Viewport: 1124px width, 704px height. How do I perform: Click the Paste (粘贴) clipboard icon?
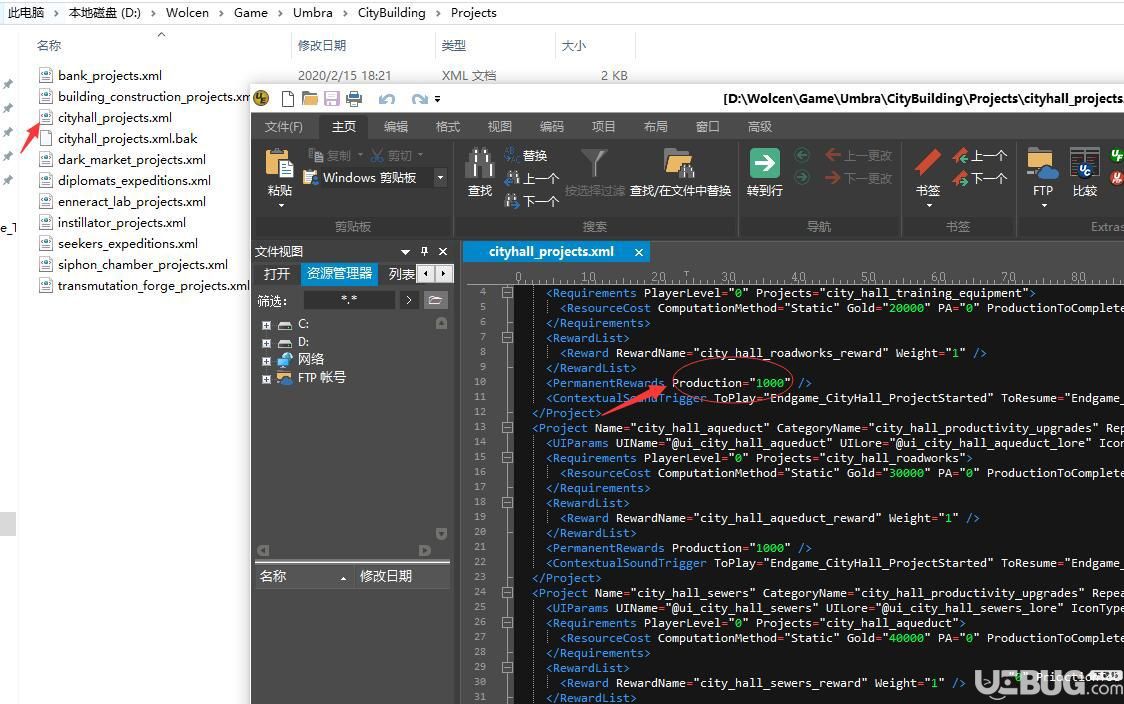point(280,163)
